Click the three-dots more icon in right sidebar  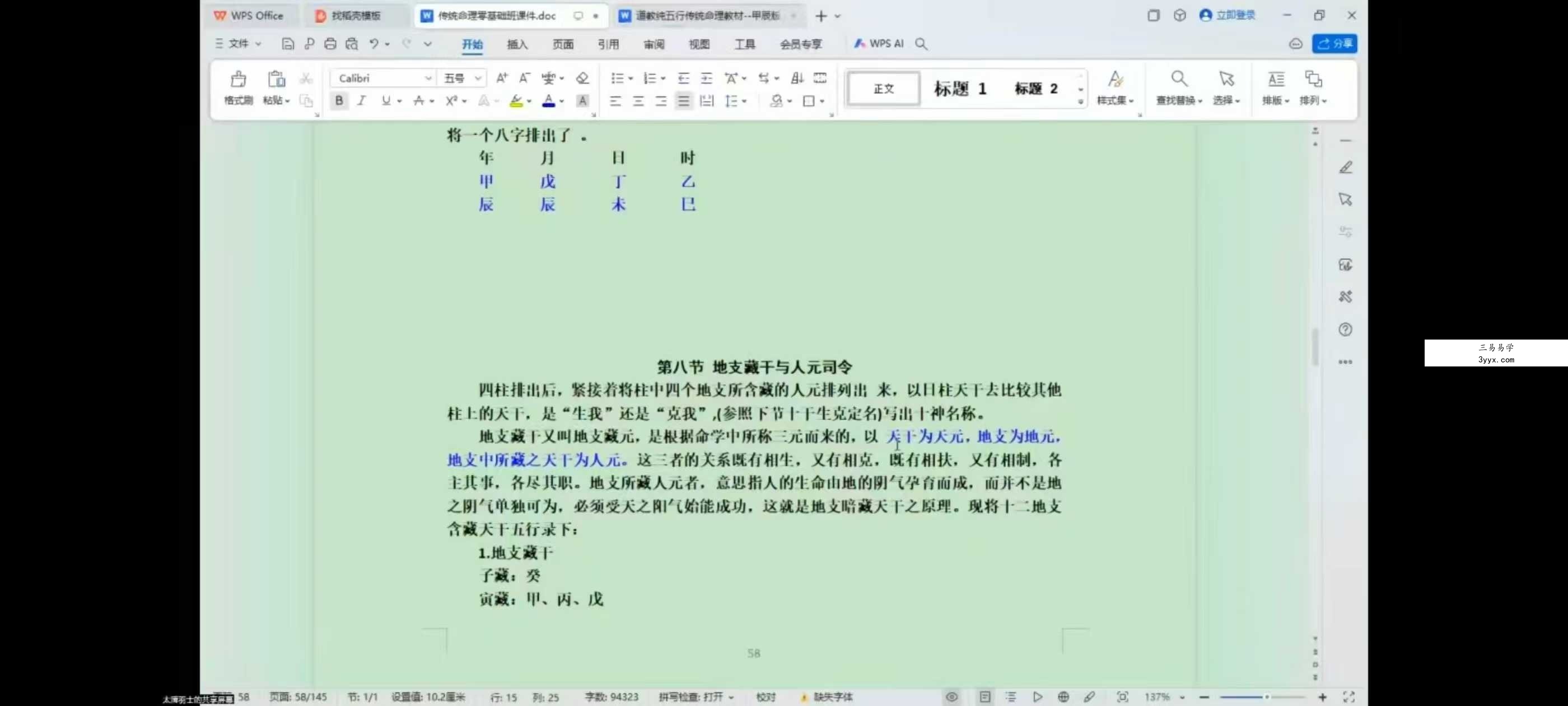click(1345, 362)
